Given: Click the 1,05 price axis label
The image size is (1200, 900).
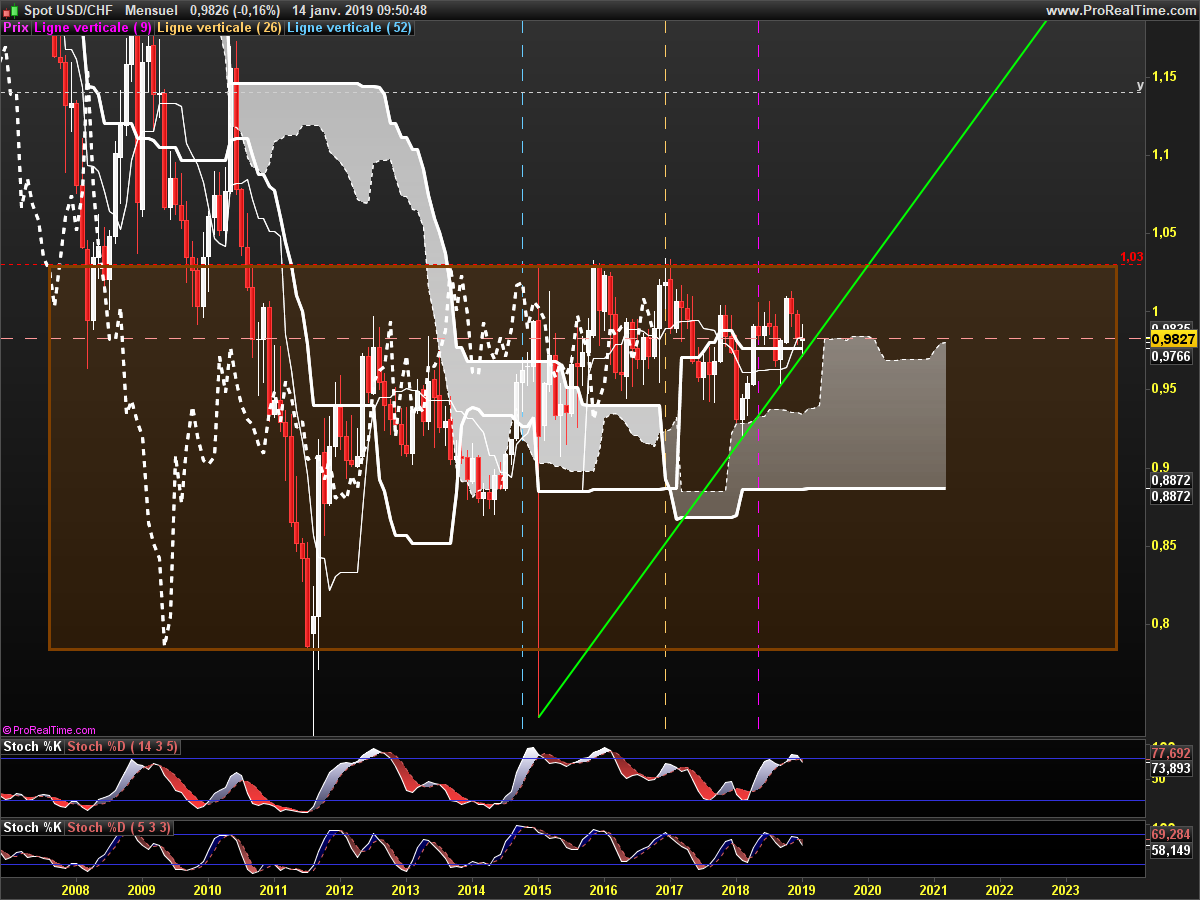Looking at the screenshot, I should (x=1163, y=233).
